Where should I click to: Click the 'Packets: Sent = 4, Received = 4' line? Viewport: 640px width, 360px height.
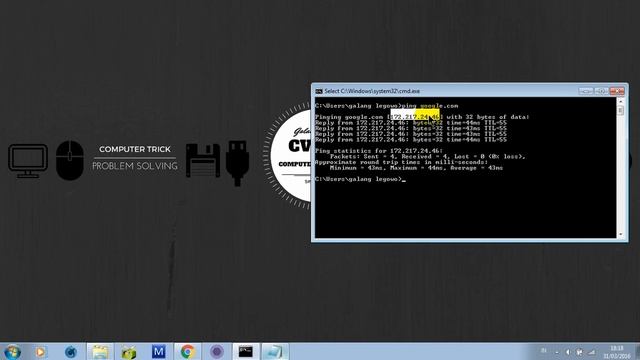pyautogui.click(x=427, y=157)
